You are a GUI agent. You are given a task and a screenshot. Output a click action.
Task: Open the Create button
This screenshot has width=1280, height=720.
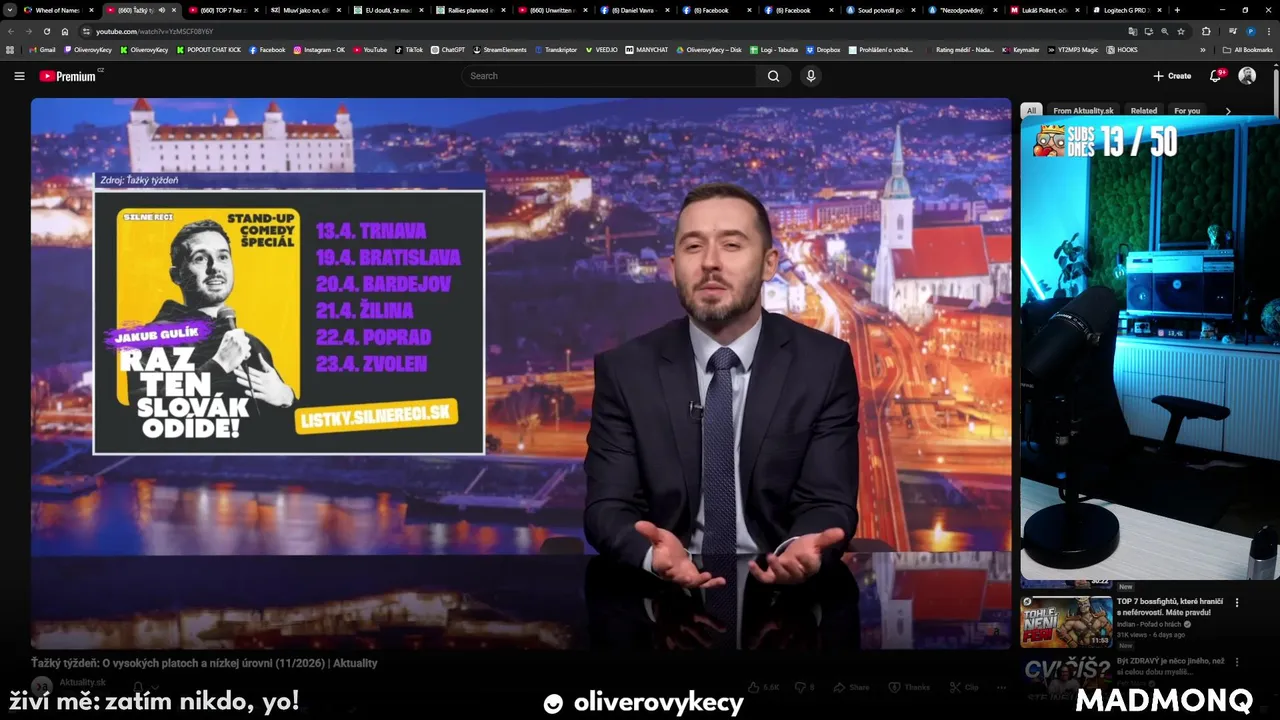point(1172,76)
